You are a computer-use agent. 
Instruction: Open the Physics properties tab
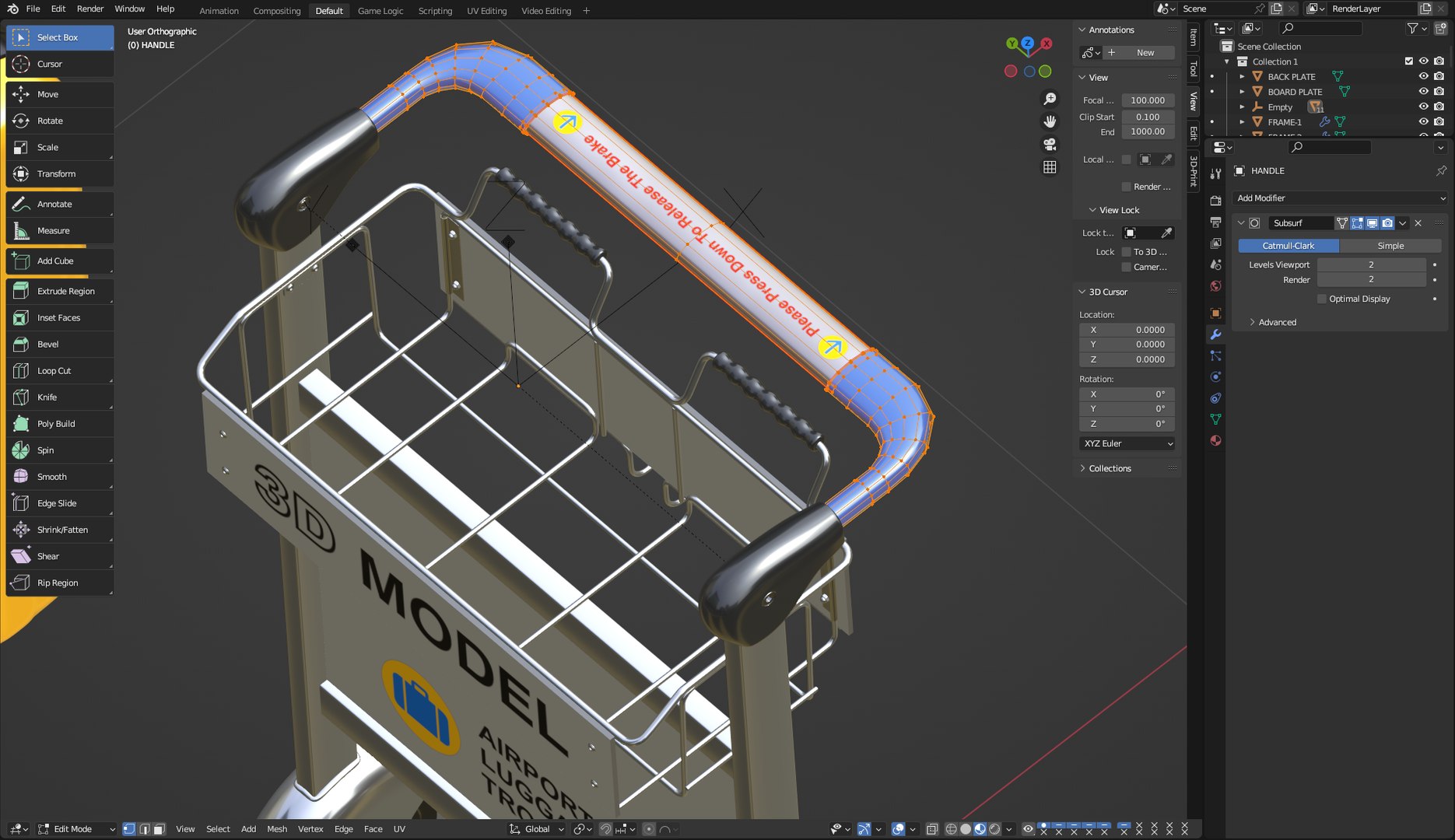coord(1215,377)
